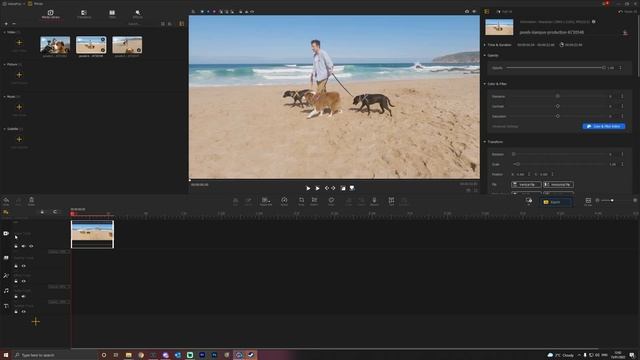Open Windows Start menu
The image size is (640, 360).
coord(6,355)
